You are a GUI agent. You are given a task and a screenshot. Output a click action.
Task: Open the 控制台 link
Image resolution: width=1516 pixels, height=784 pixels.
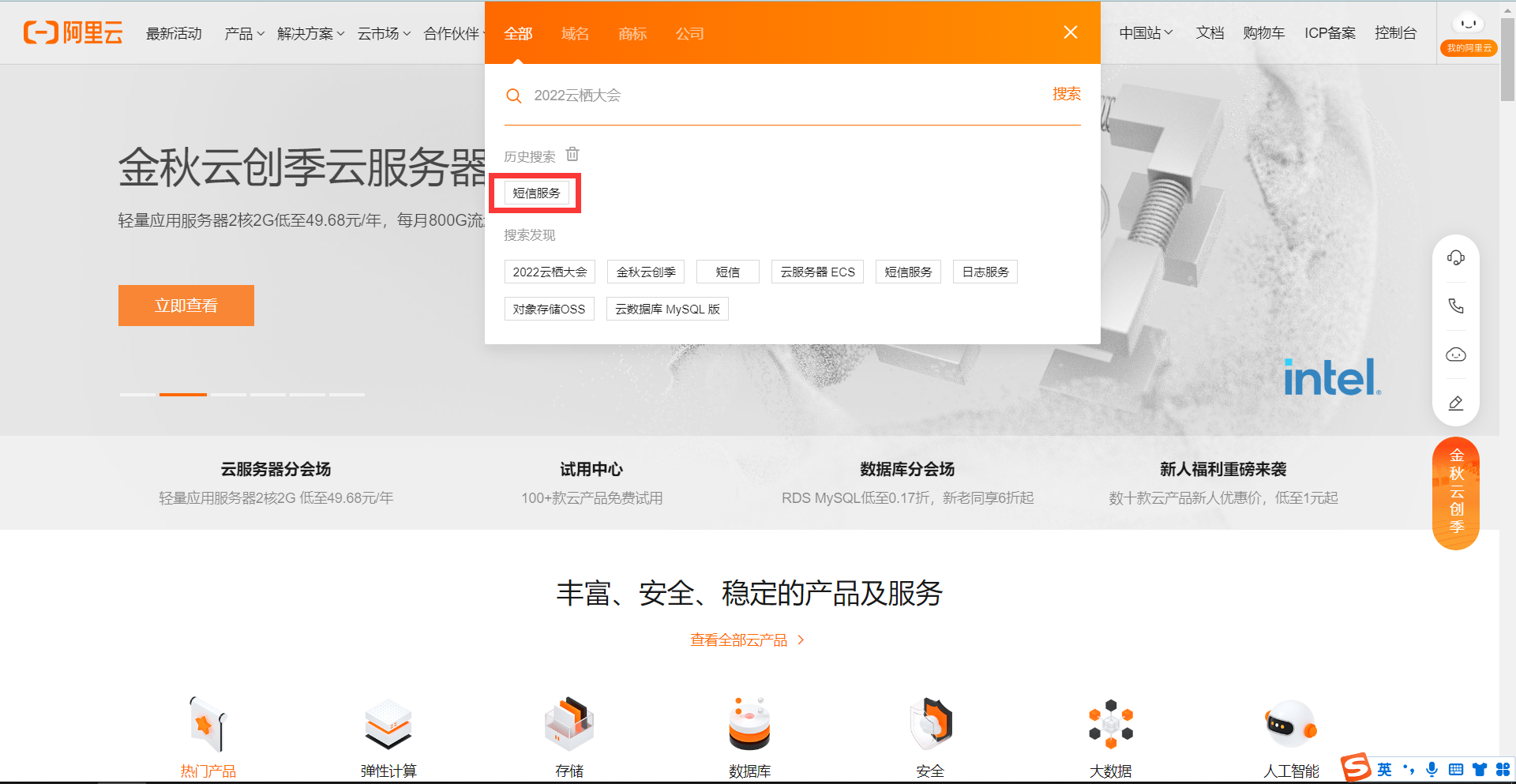click(x=1395, y=33)
